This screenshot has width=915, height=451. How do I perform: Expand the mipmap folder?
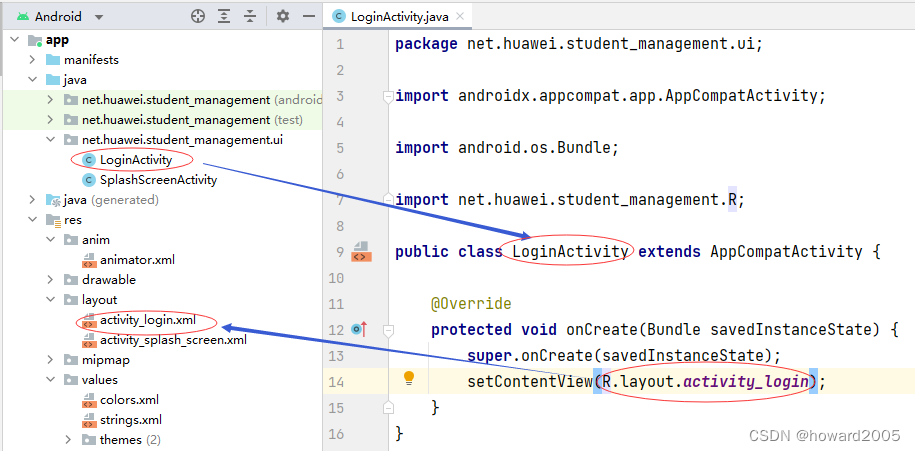(51, 360)
